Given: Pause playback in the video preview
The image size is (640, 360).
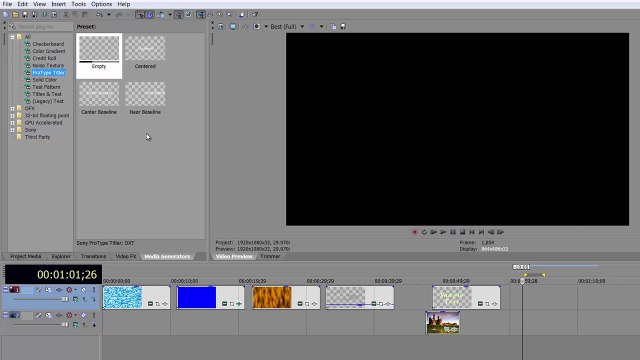Looking at the screenshot, I should tap(453, 232).
